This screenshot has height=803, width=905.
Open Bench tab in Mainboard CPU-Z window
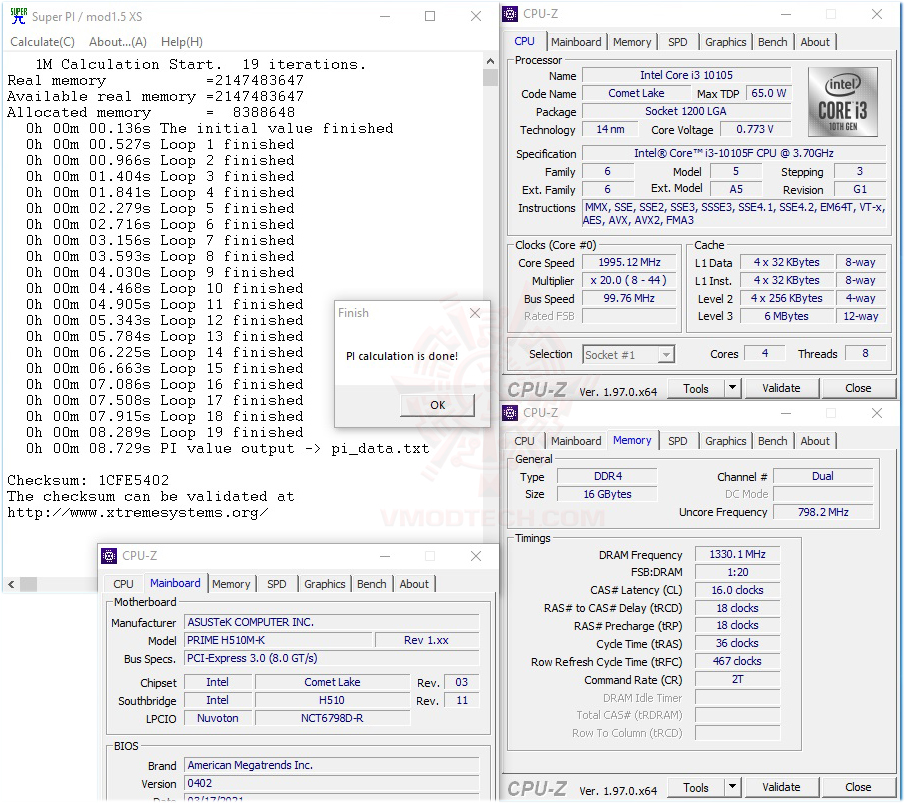click(371, 584)
